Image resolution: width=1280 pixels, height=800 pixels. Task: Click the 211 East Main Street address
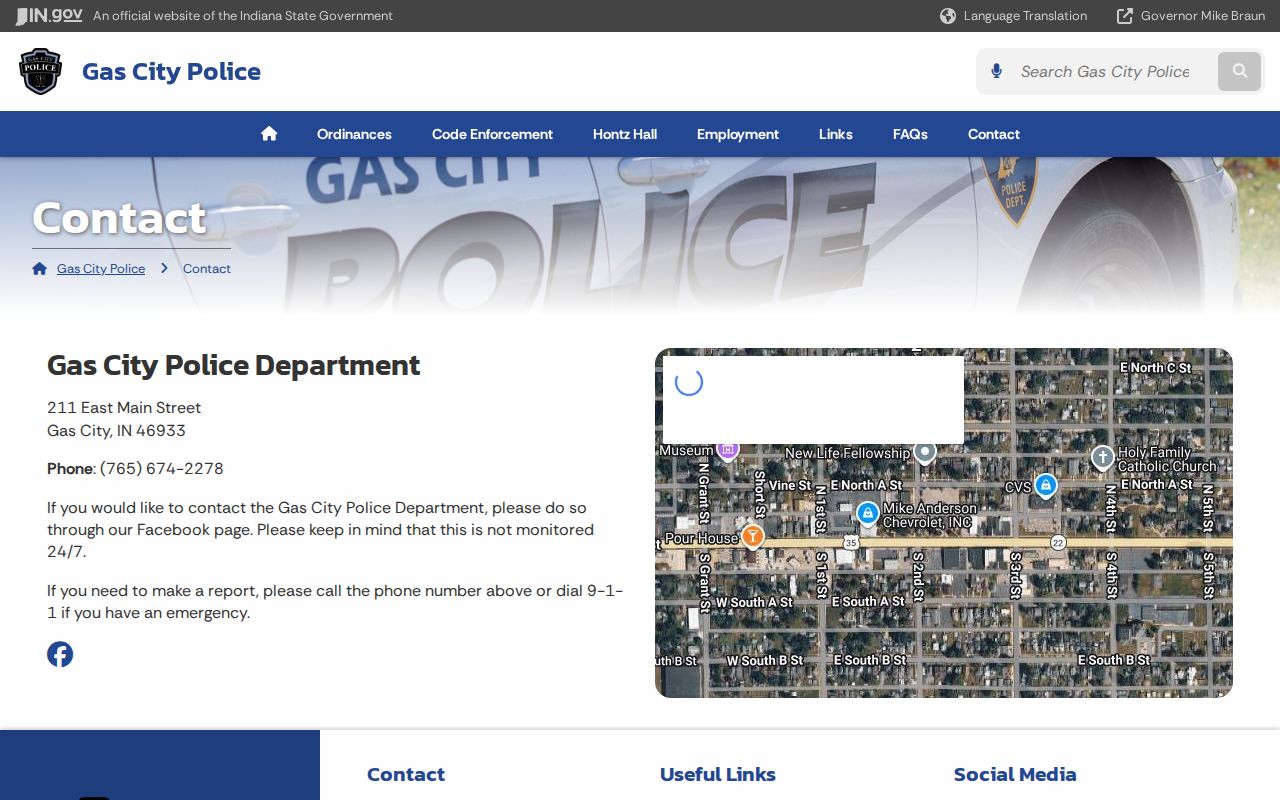[x=124, y=407]
